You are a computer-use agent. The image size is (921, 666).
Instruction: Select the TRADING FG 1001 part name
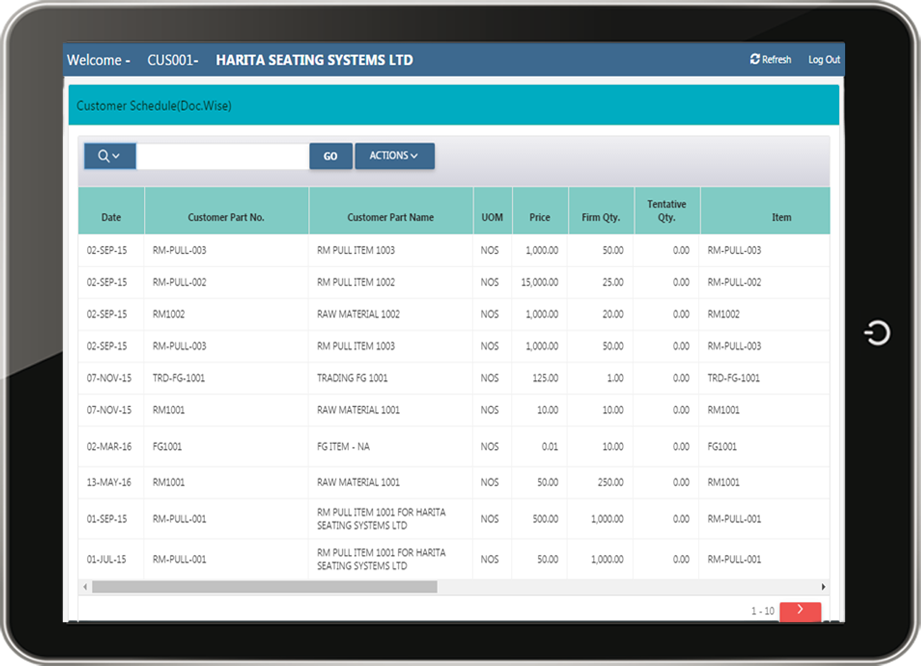tap(352, 378)
